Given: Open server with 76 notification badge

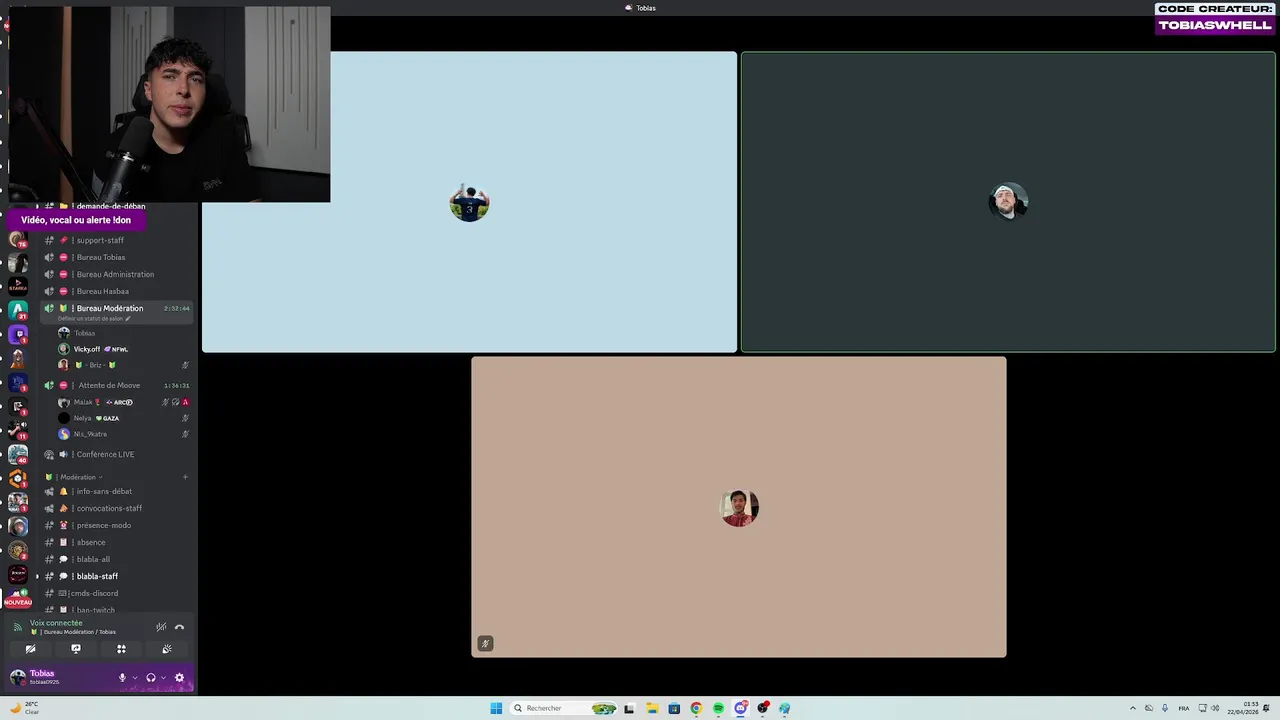Looking at the screenshot, I should pyautogui.click(x=18, y=239).
